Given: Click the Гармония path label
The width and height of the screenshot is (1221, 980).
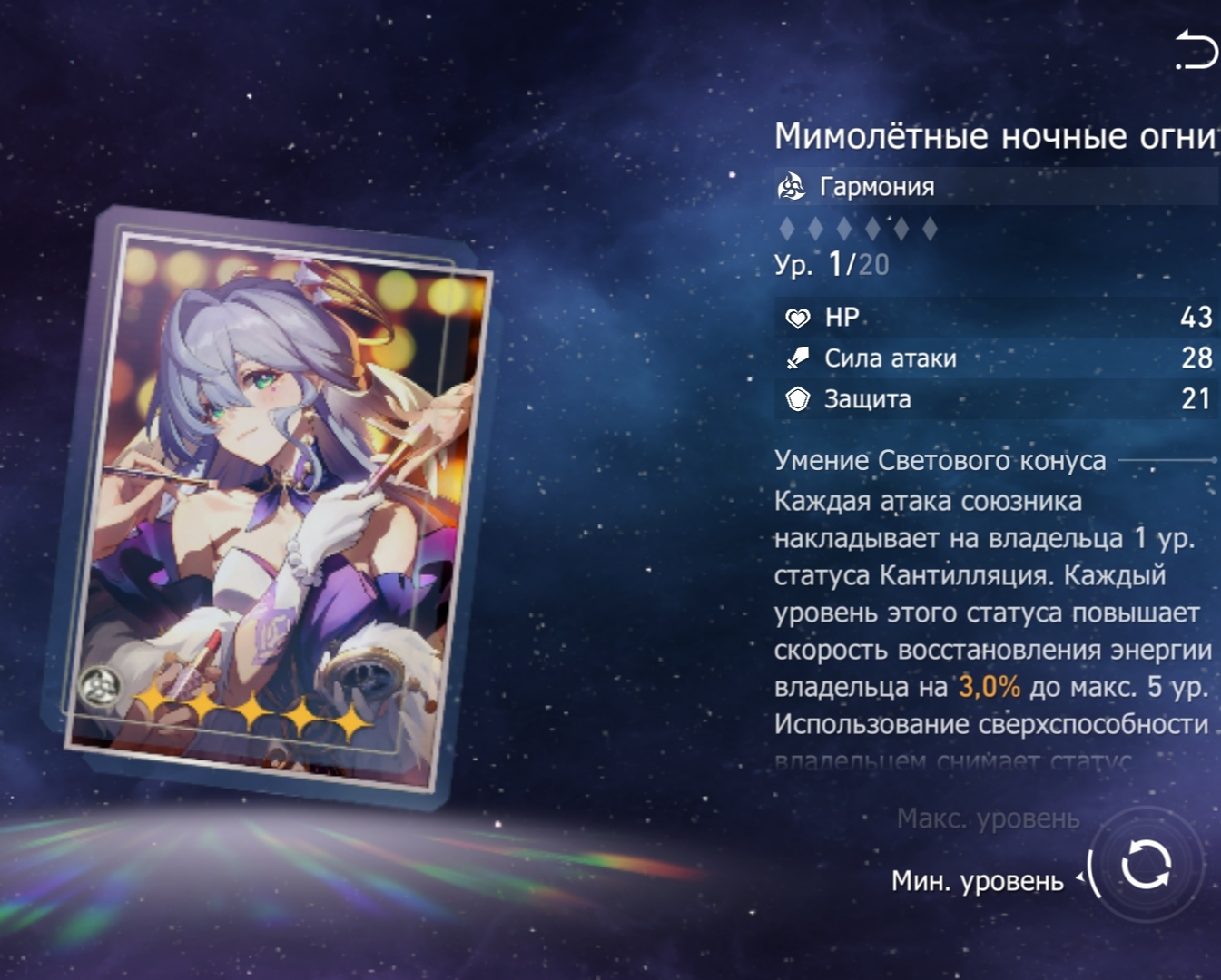Looking at the screenshot, I should (x=877, y=187).
